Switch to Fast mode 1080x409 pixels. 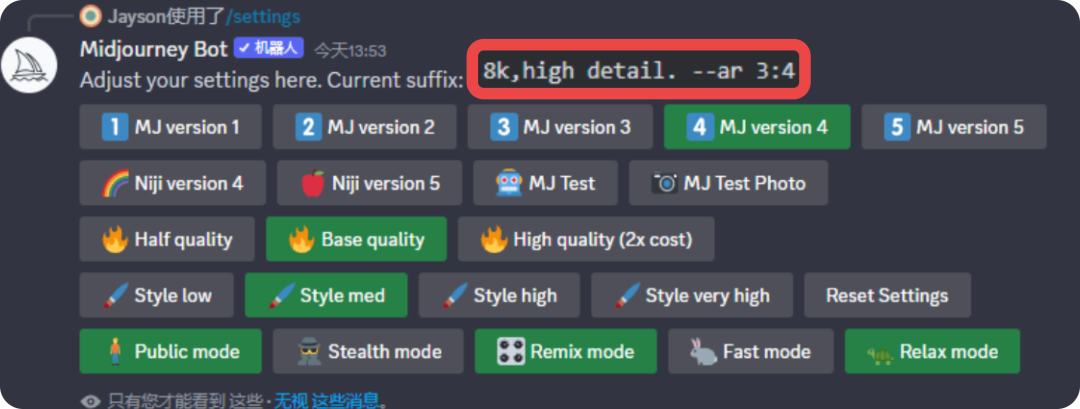(x=751, y=351)
